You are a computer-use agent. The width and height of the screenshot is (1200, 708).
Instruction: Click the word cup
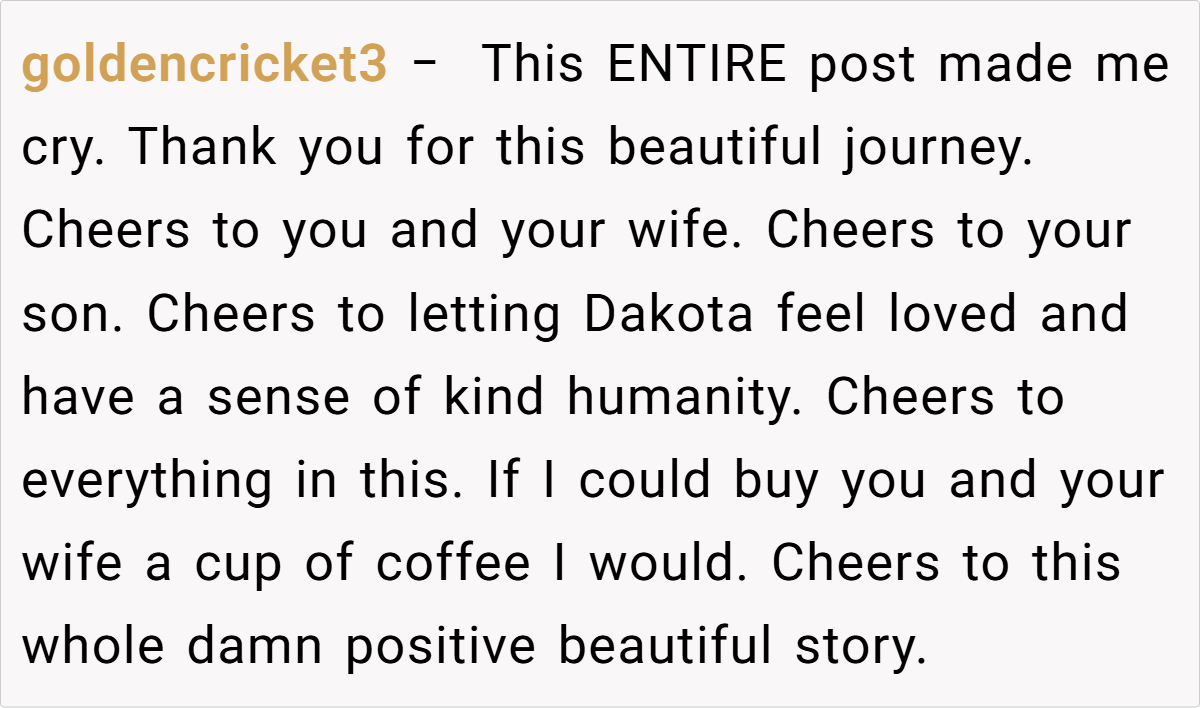coord(232,564)
